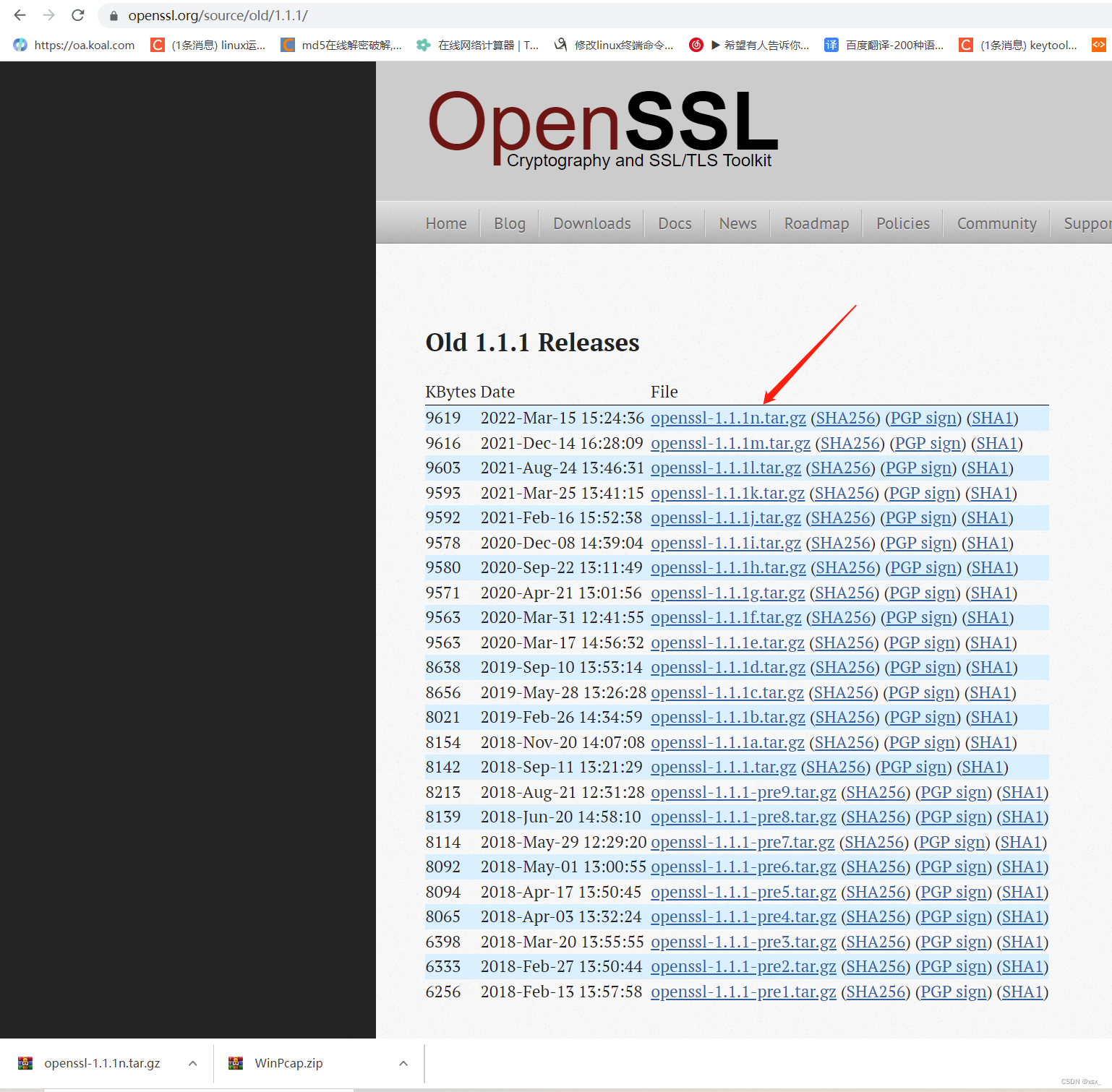The image size is (1112, 1092).
Task: Open the oa.koal.com bookmark favicon
Action: [x=20, y=45]
